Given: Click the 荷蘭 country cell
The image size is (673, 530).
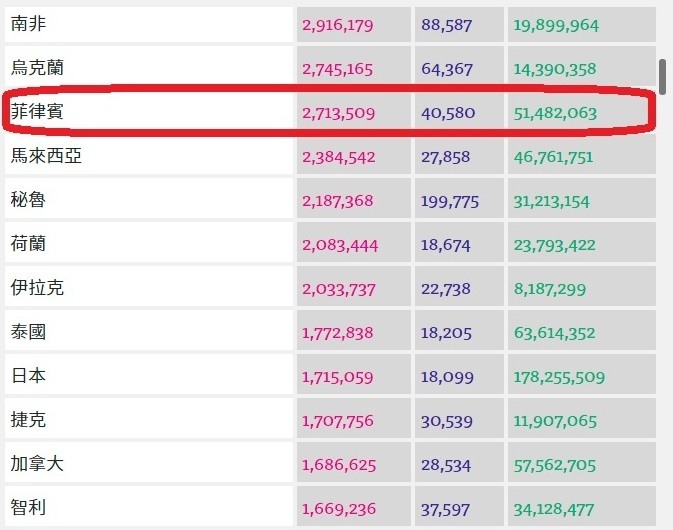Looking at the screenshot, I should tap(28, 245).
